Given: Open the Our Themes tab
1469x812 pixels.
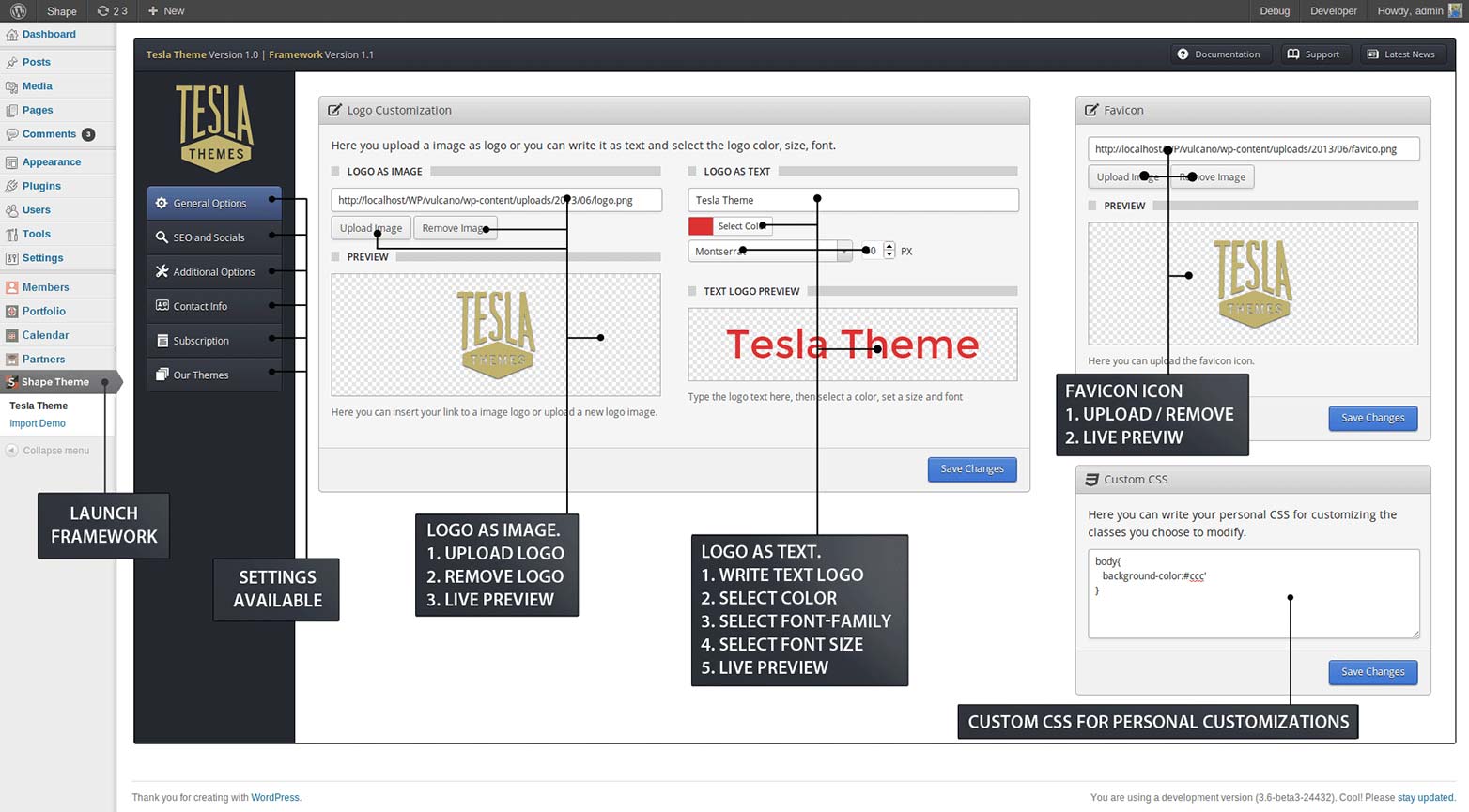Looking at the screenshot, I should click(214, 375).
